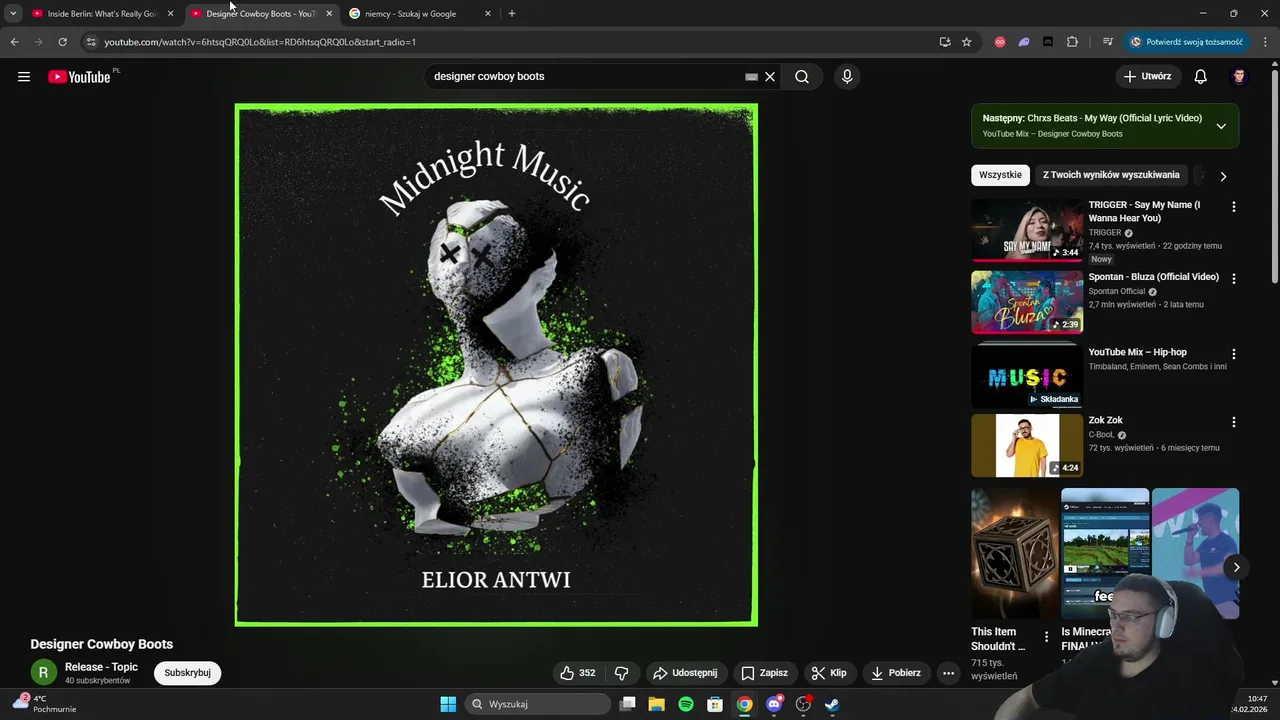Click the Subskrybuj button
1280x720 pixels.
point(187,673)
